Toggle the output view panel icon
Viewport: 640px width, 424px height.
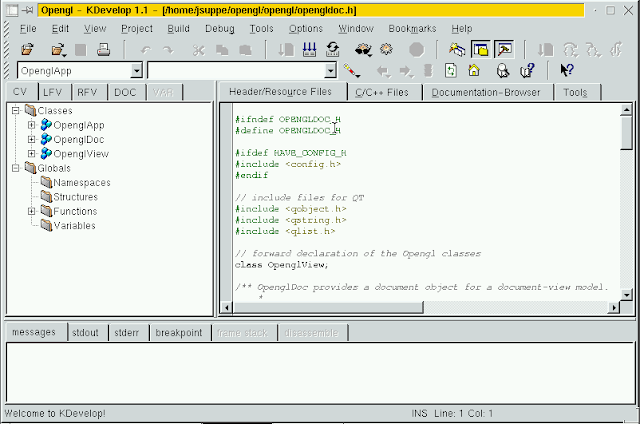pos(504,50)
